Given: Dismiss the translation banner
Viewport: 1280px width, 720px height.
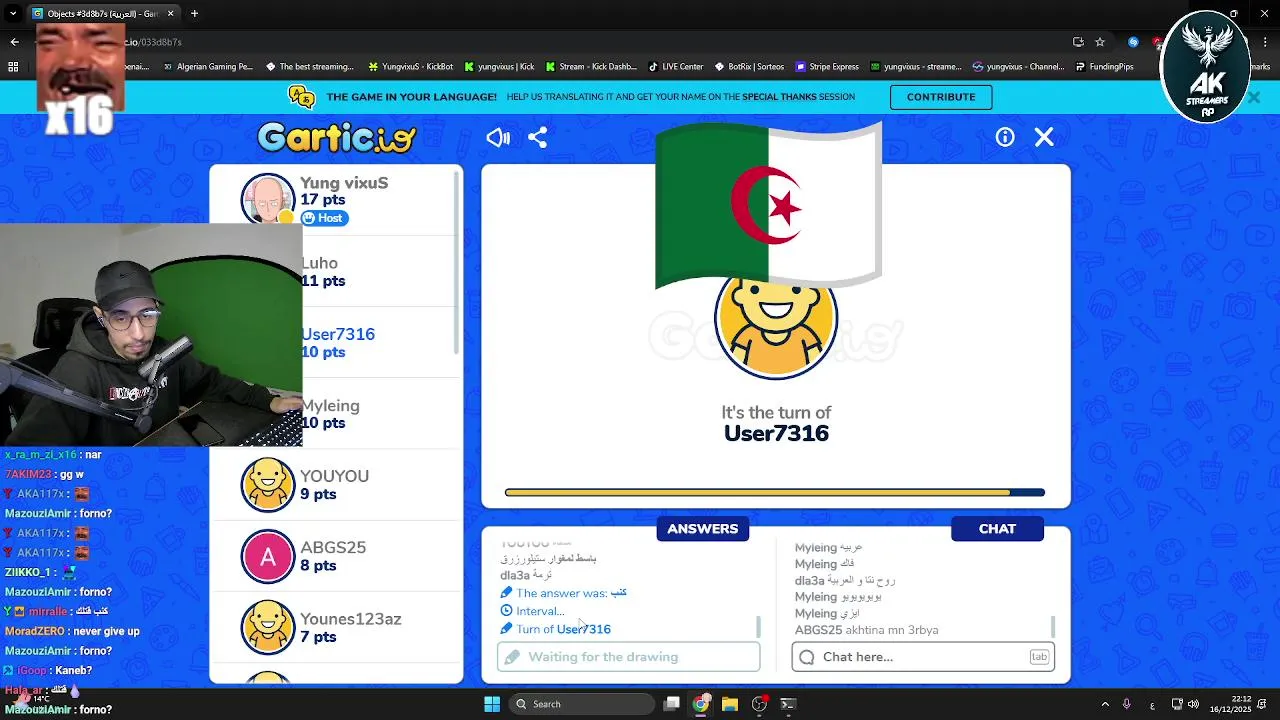Looking at the screenshot, I should tap(1253, 97).
